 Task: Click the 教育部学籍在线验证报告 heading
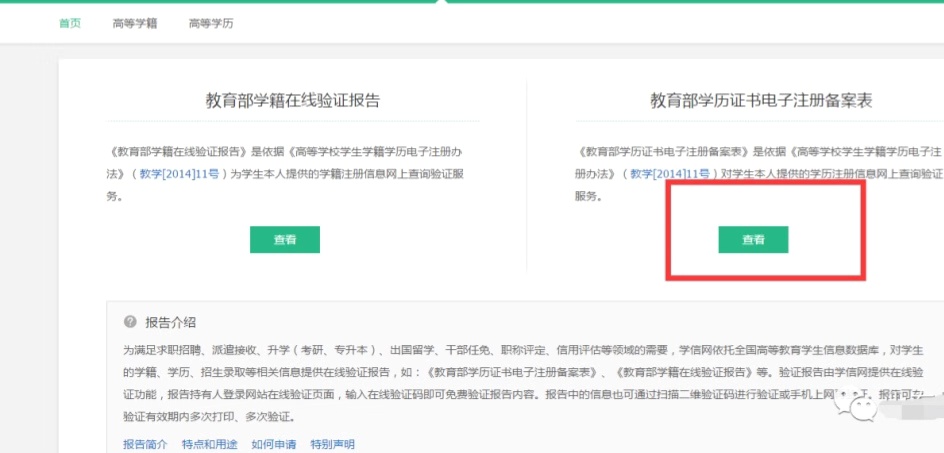292,101
